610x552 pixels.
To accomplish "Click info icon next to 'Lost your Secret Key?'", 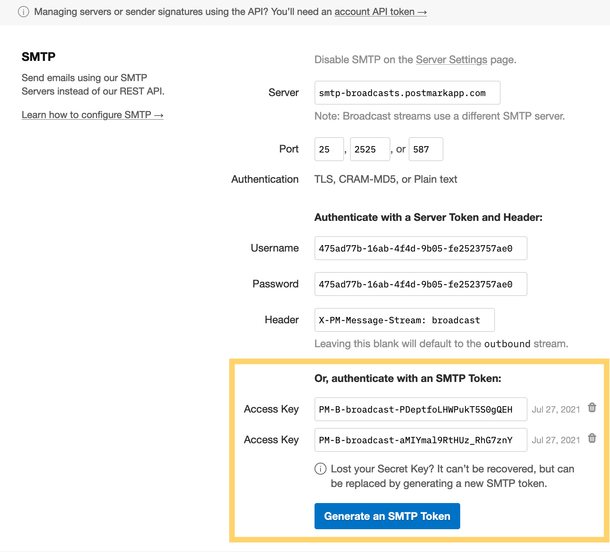I will click(320, 469).
